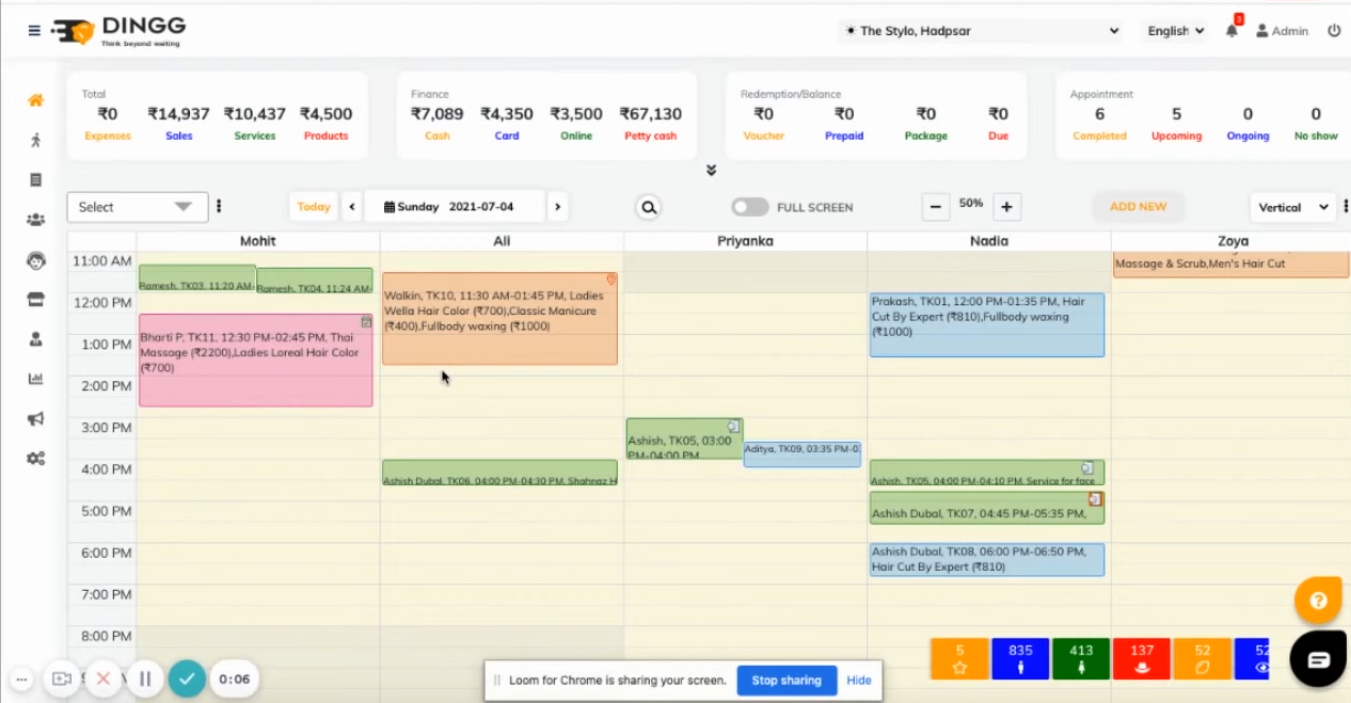1351x703 pixels.
Task: Open the orange help question mark button
Action: 1318,601
